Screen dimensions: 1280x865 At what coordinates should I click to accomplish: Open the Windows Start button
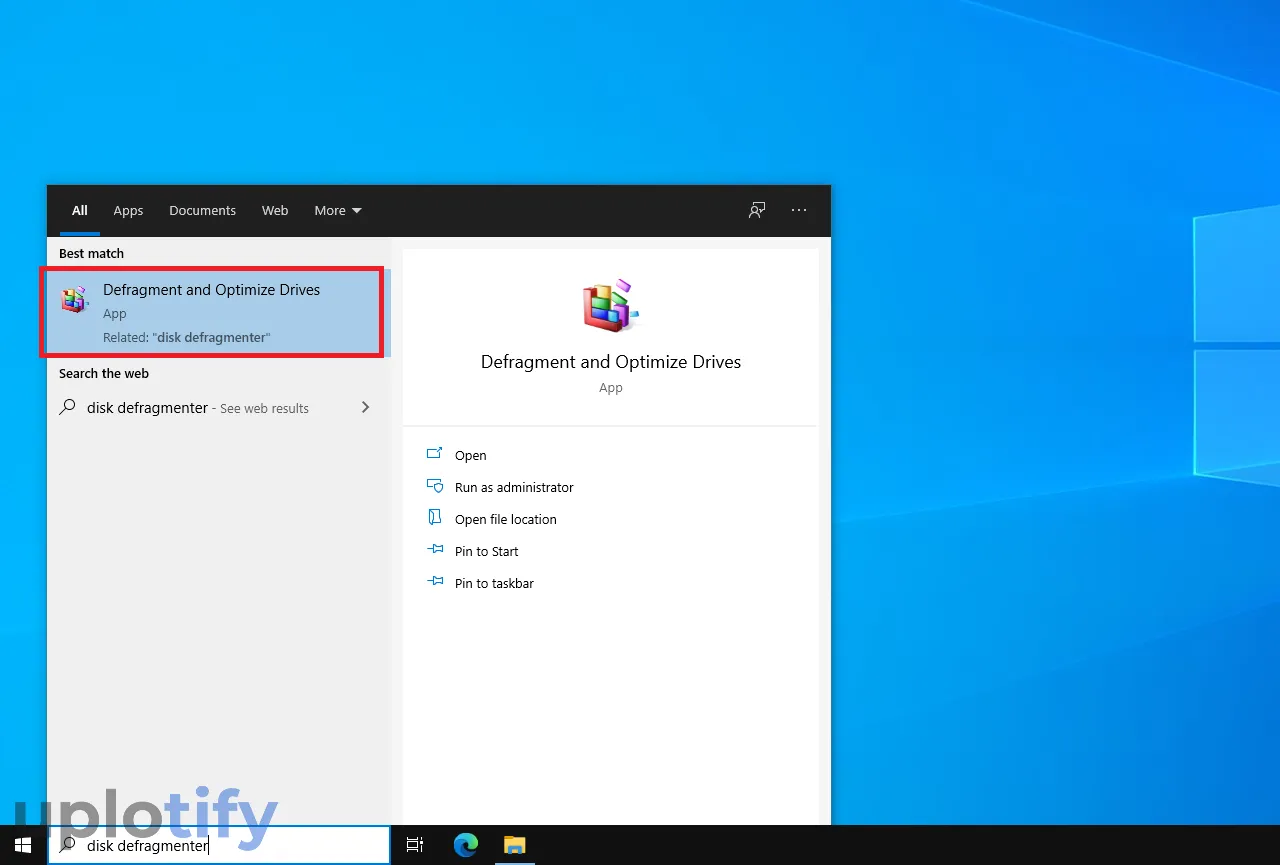point(23,845)
